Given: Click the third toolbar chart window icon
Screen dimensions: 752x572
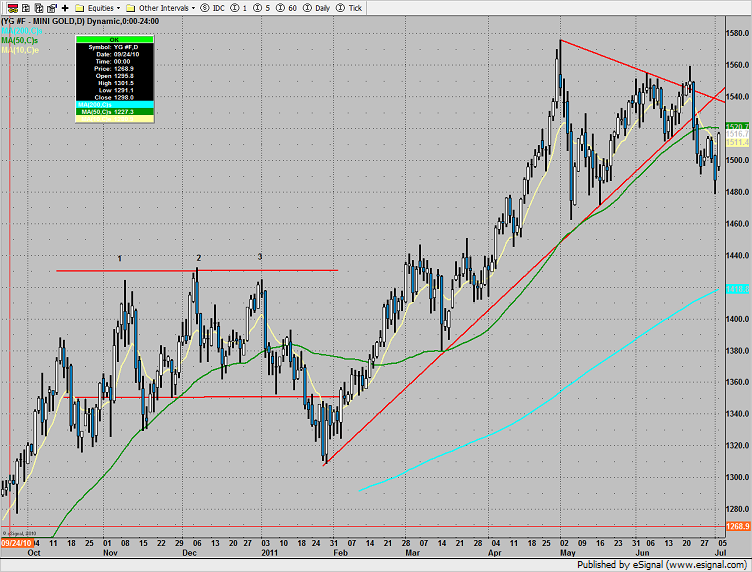Looking at the screenshot, I should coord(39,8).
